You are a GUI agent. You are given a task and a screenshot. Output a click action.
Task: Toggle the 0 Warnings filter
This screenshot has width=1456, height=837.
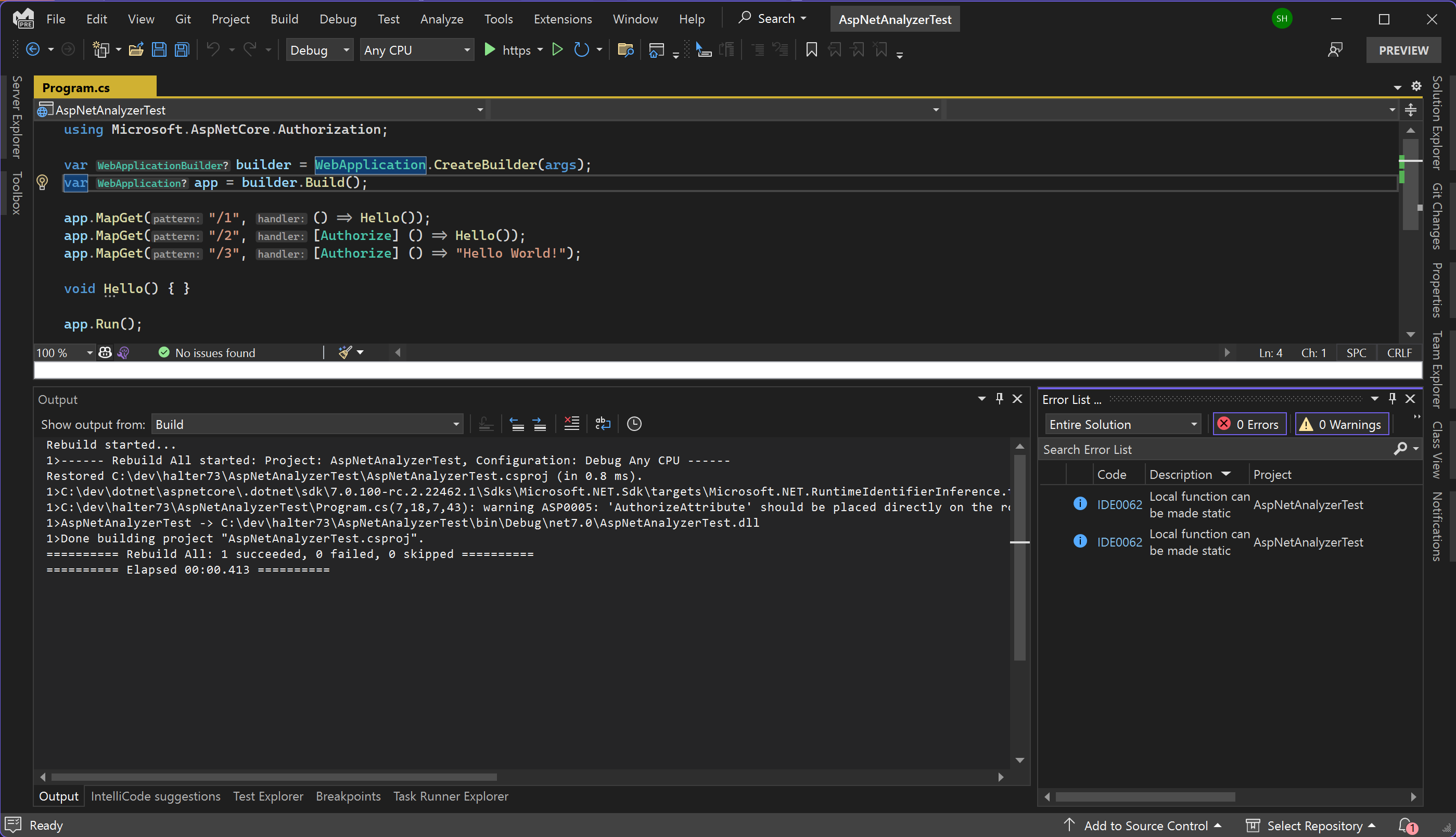tap(1341, 424)
